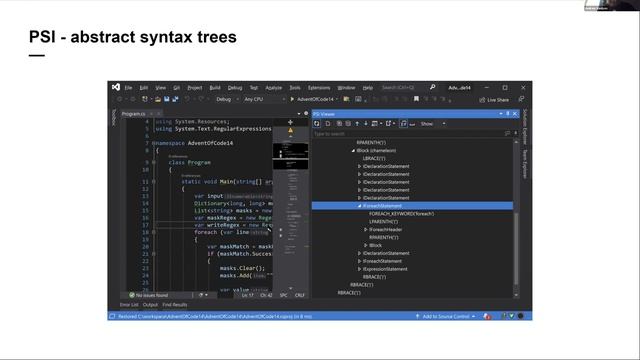The image size is (640, 360).
Task: Click the Open File folder icon
Action: point(158,99)
